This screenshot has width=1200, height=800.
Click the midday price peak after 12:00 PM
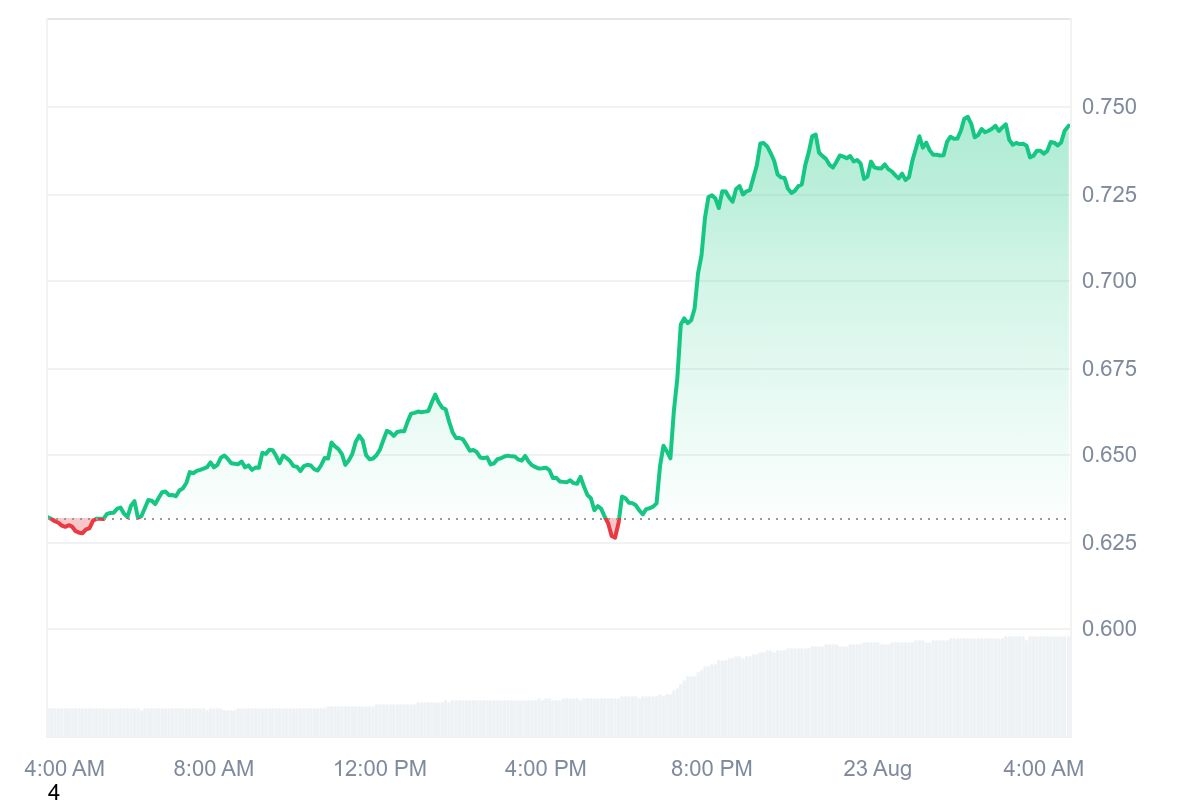435,396
